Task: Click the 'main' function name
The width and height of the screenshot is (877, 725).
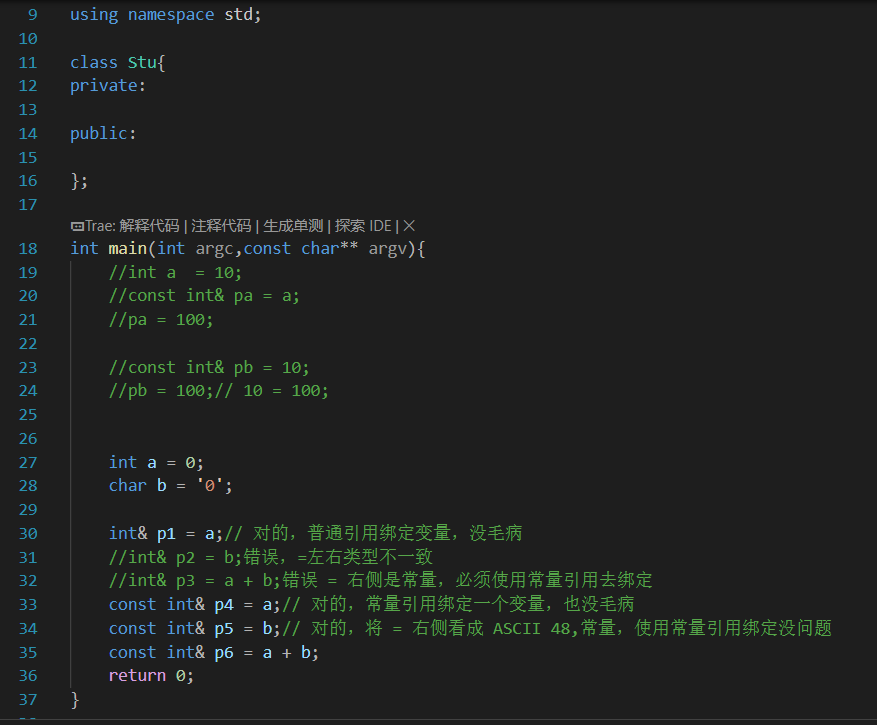Action: (128, 248)
